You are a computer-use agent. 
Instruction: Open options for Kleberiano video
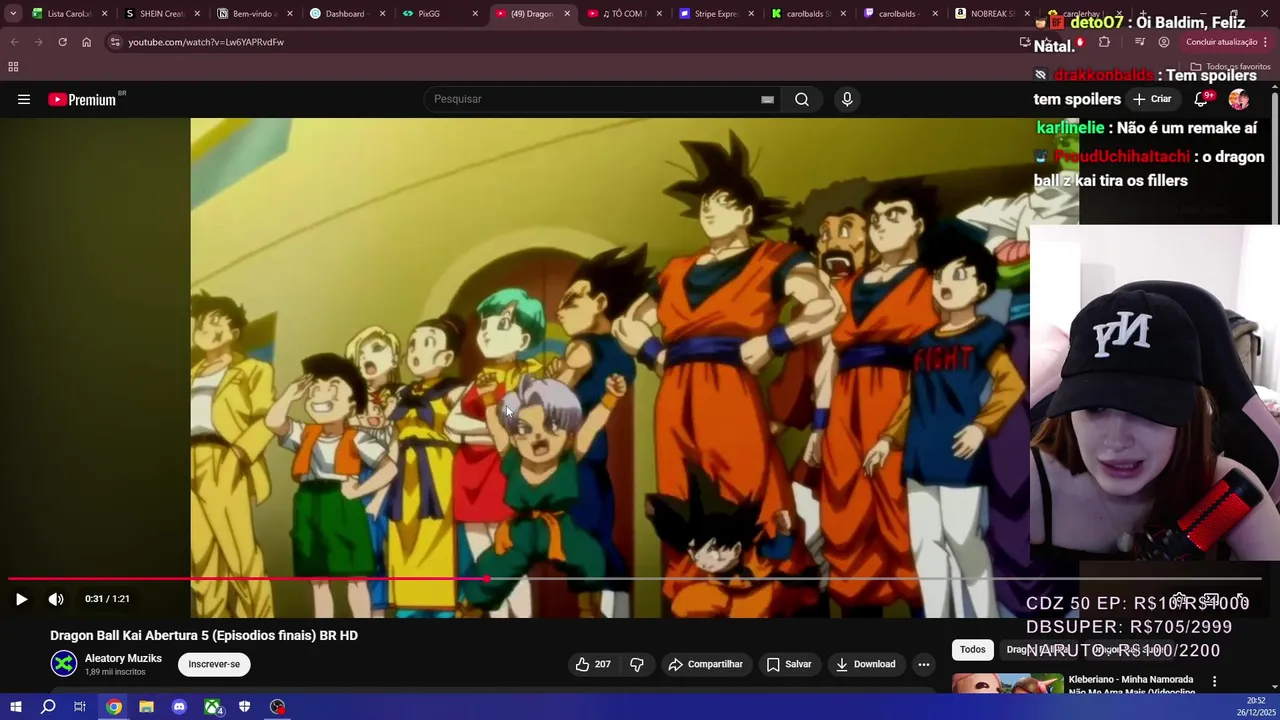click(1215, 682)
